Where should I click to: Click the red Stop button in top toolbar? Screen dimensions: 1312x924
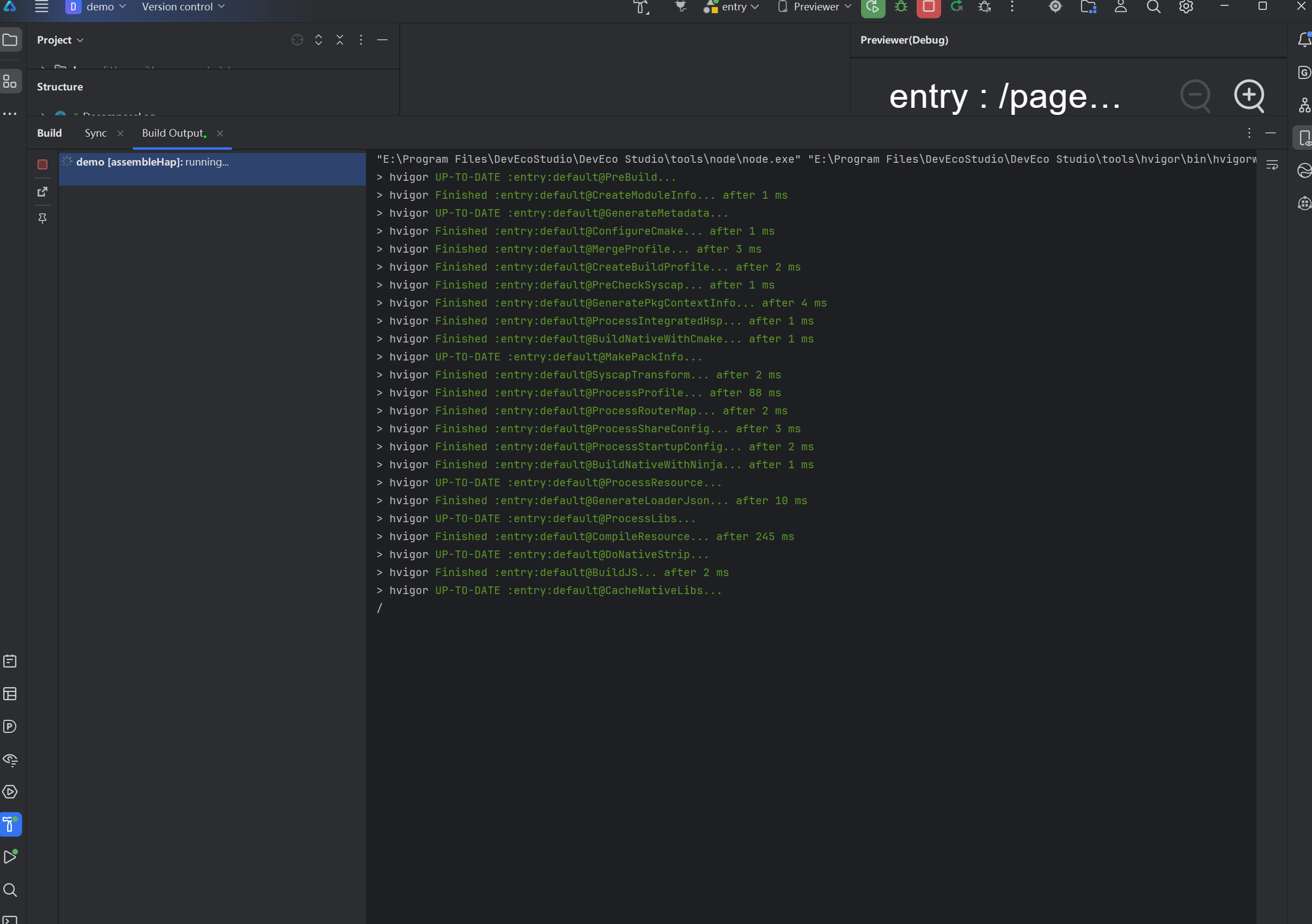coord(928,7)
